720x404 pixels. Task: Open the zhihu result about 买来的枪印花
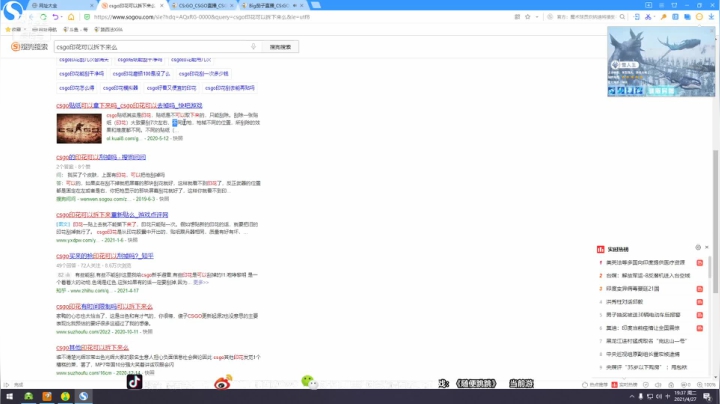coord(105,256)
